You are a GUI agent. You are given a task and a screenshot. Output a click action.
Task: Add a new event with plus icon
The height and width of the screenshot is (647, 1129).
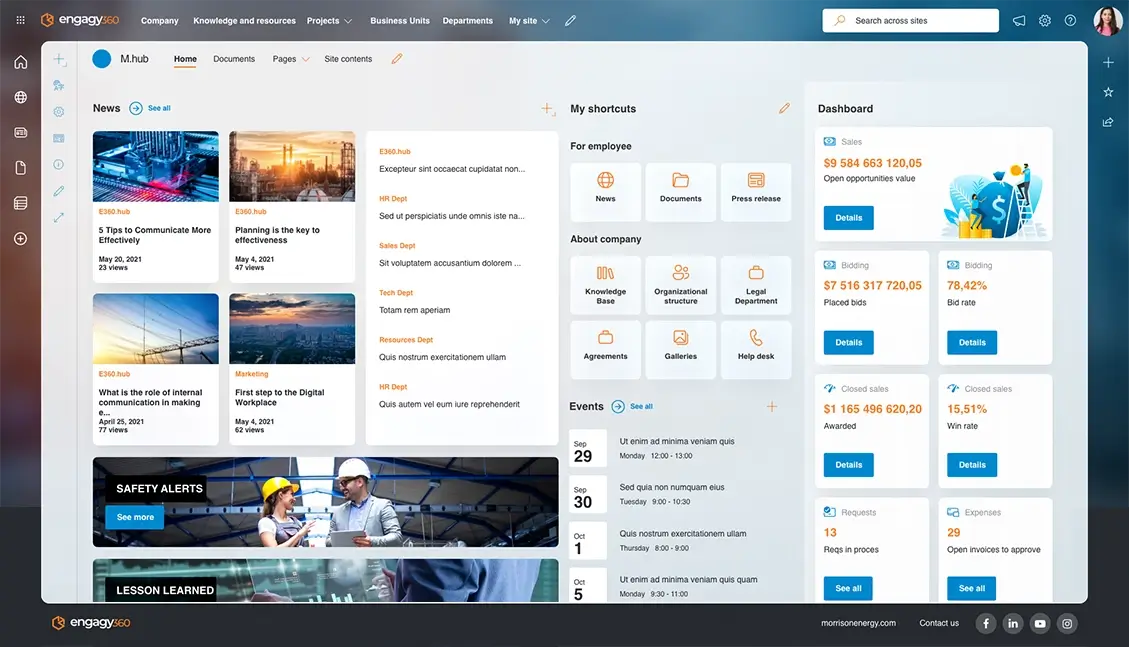771,406
